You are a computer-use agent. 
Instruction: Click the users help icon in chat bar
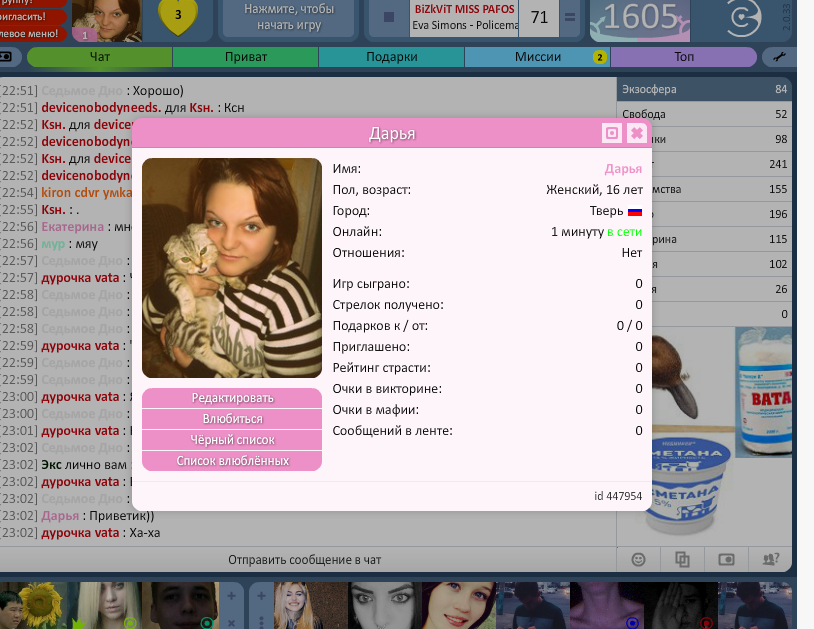click(x=770, y=559)
